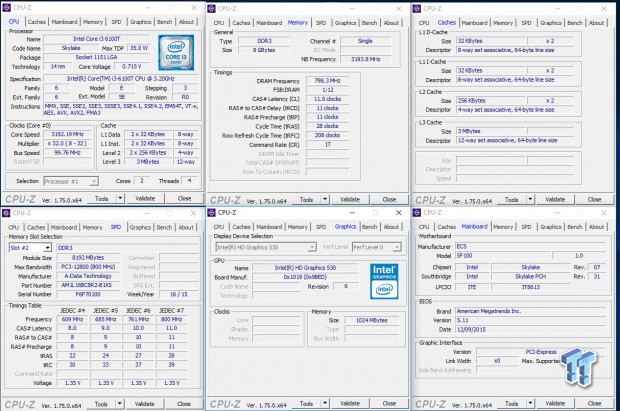620x411 pixels.
Task: Click motherboard Model field SF100
Action: [503, 256]
